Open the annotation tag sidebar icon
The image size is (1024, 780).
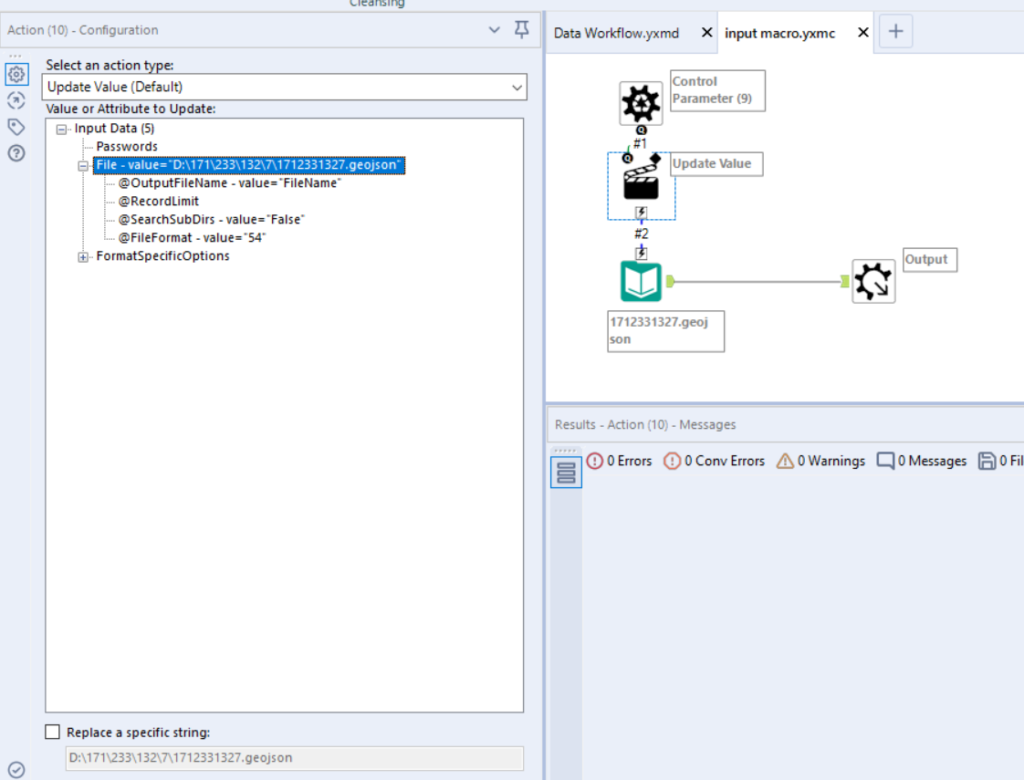[x=16, y=127]
